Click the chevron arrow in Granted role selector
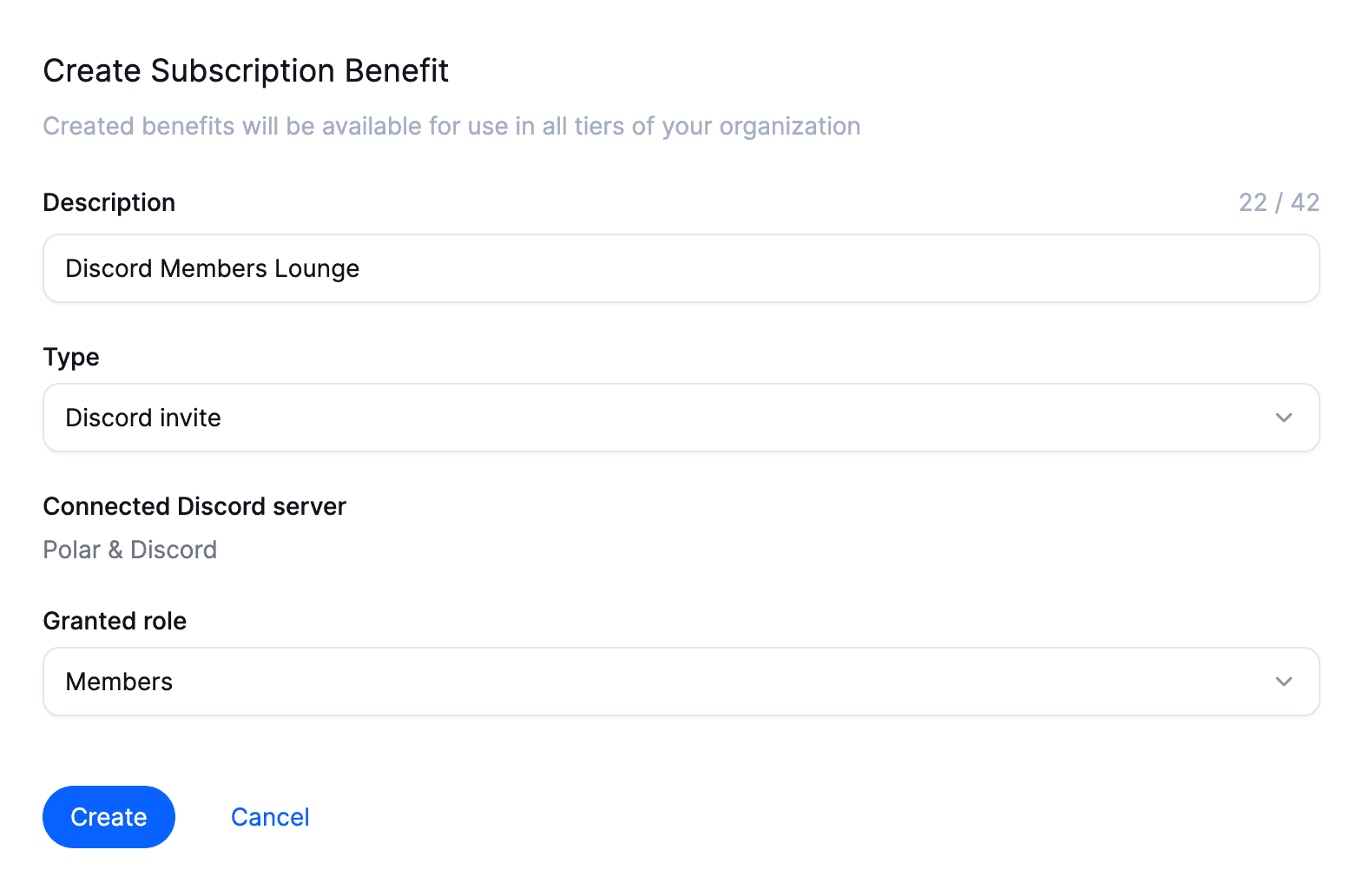The image size is (1363, 896). coord(1283,682)
